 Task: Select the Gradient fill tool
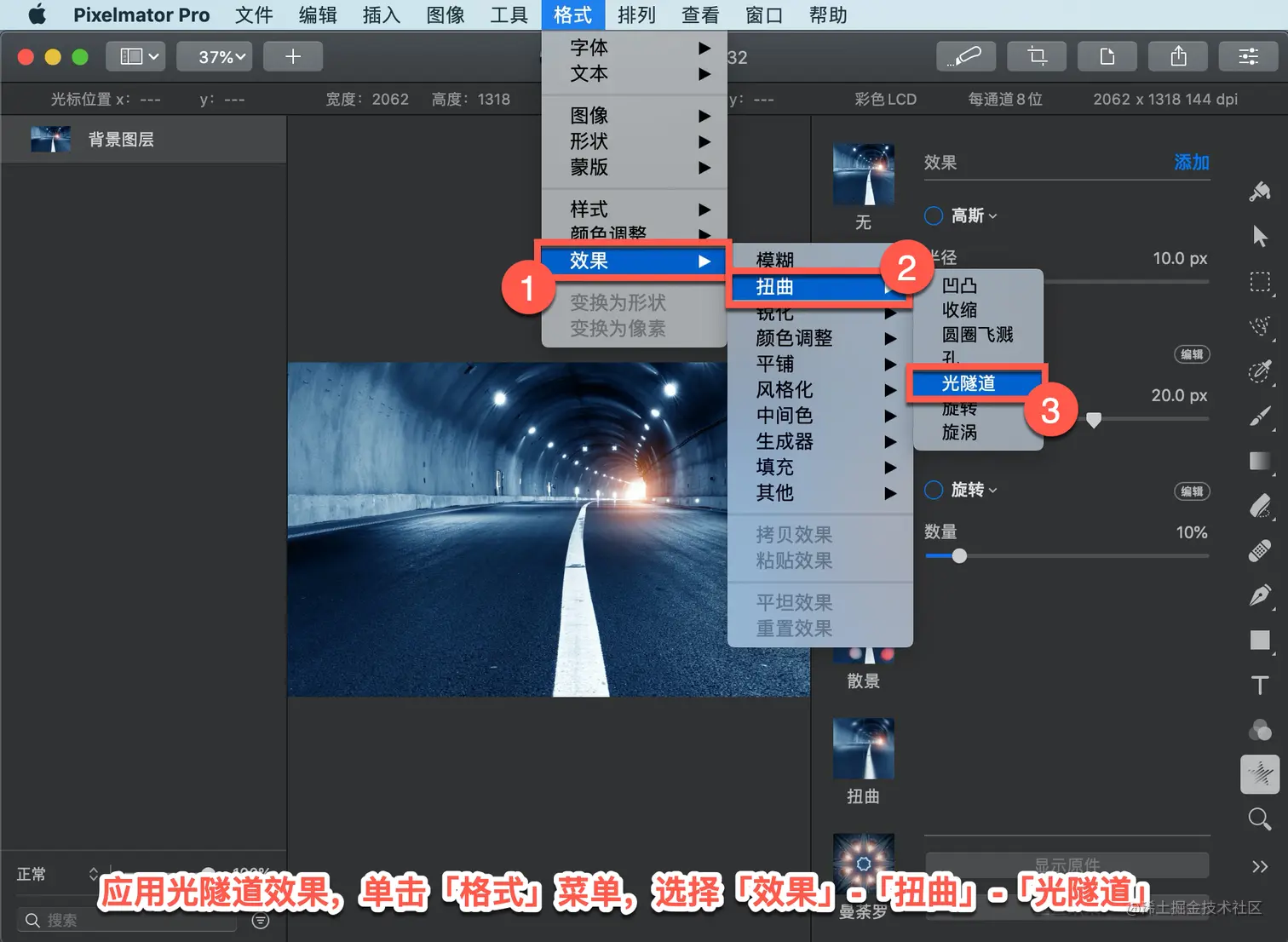pyautogui.click(x=1260, y=461)
